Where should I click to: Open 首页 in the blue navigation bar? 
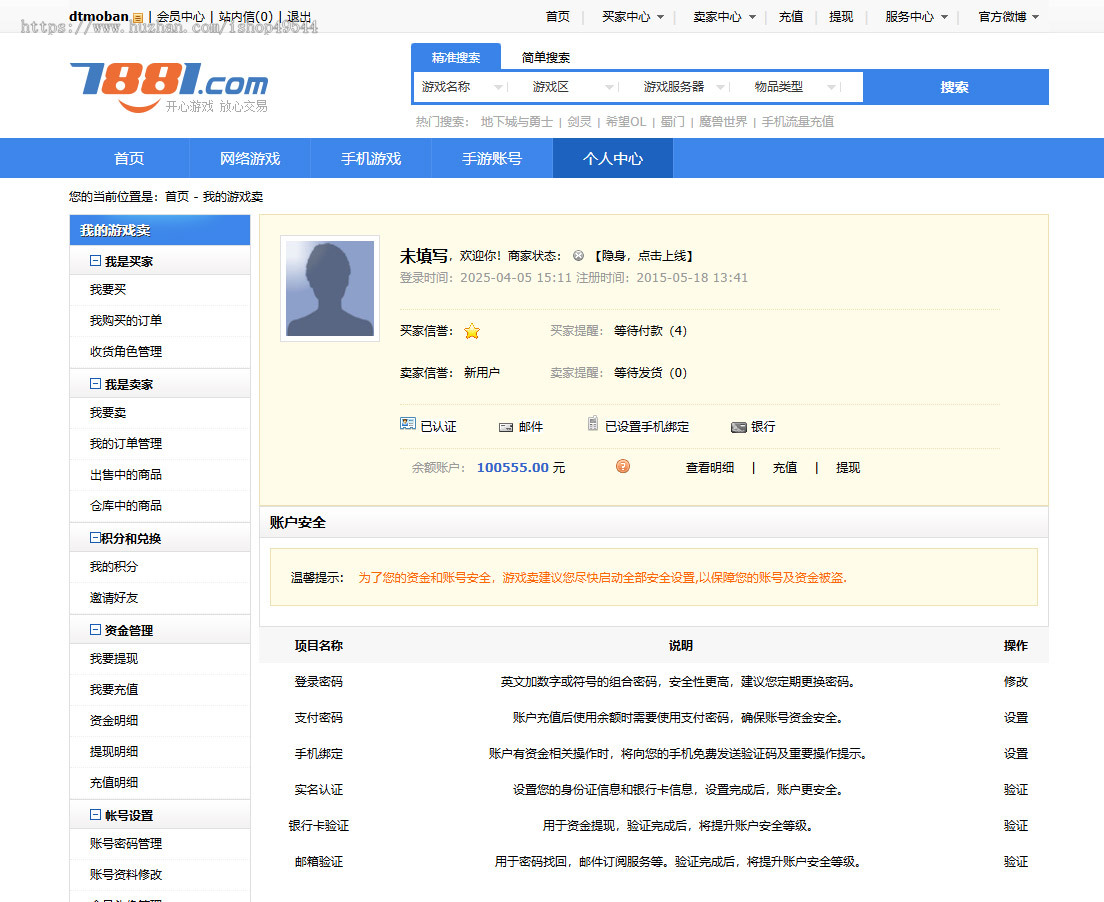pos(129,158)
